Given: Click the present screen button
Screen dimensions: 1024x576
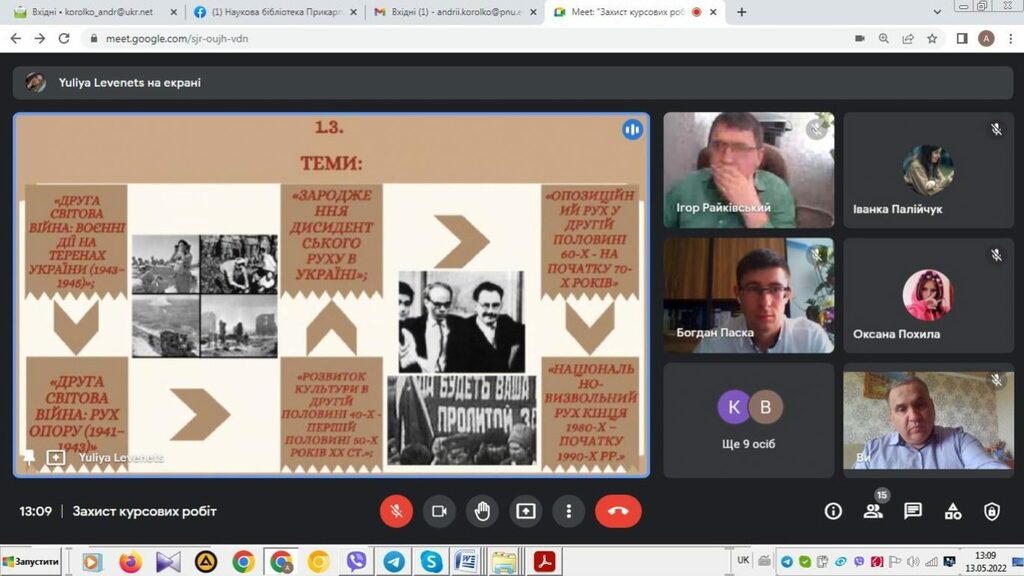Looking at the screenshot, I should click(526, 511).
